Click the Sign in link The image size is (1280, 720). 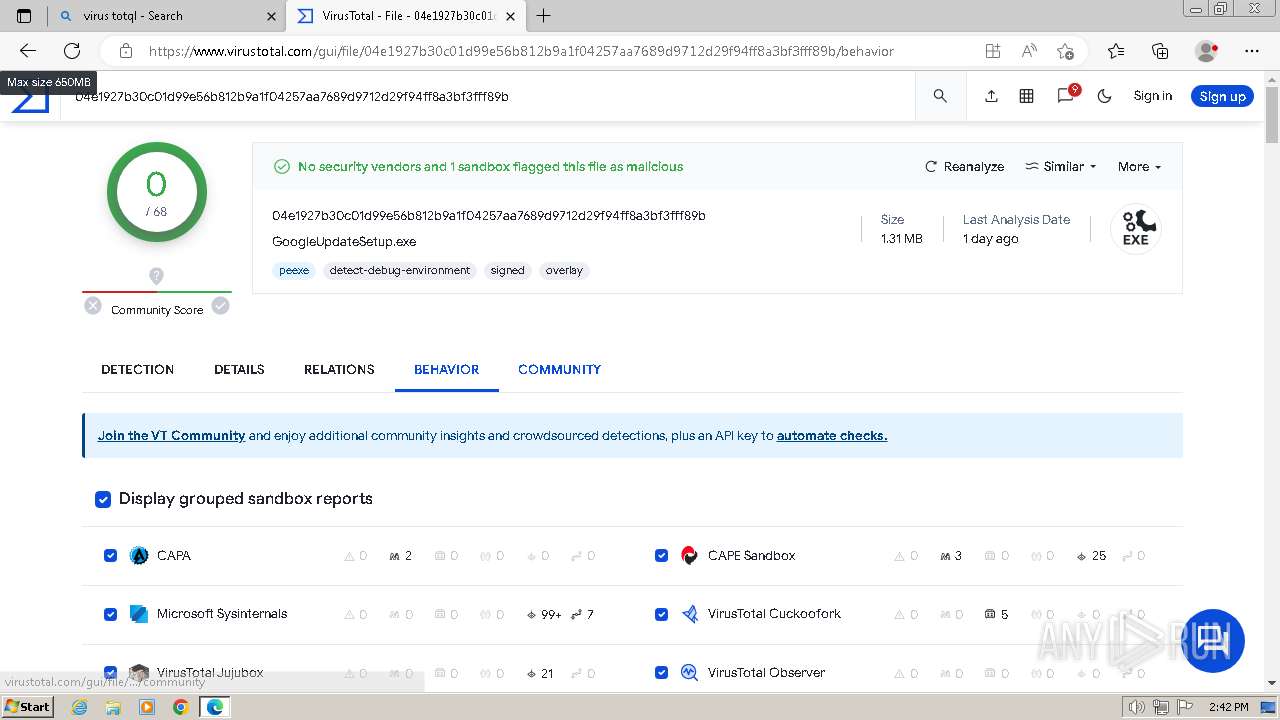click(1152, 96)
